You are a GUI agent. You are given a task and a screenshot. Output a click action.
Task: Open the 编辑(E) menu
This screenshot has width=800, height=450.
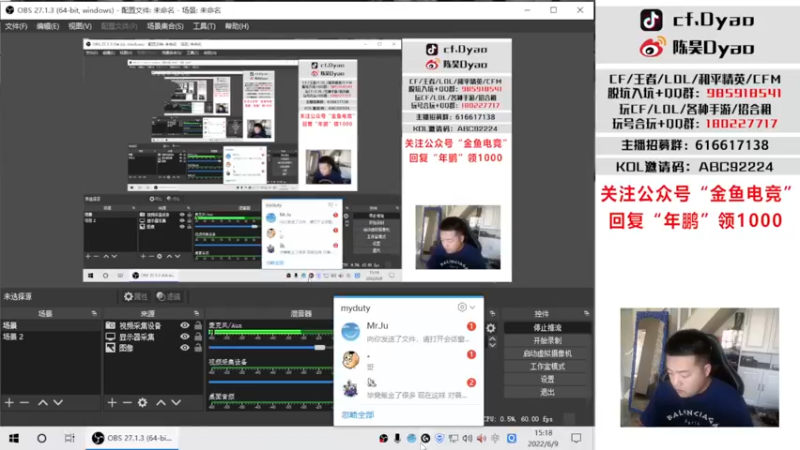[47, 26]
